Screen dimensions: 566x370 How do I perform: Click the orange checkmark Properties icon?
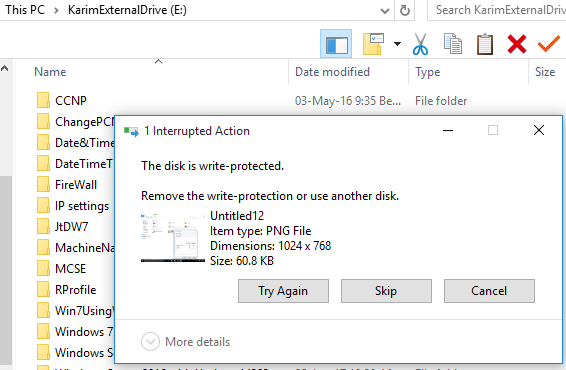[549, 44]
